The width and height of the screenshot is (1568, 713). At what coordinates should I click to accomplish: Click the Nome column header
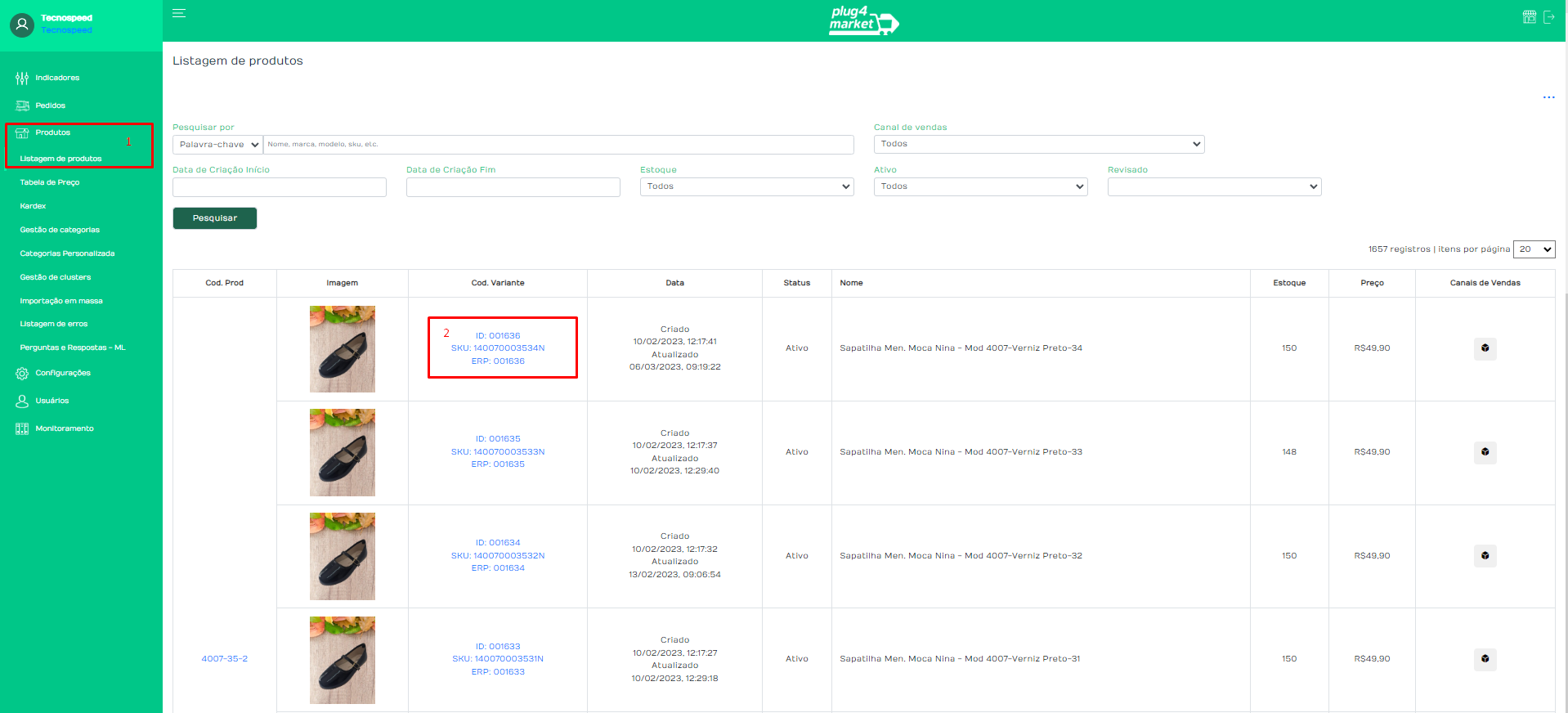851,283
